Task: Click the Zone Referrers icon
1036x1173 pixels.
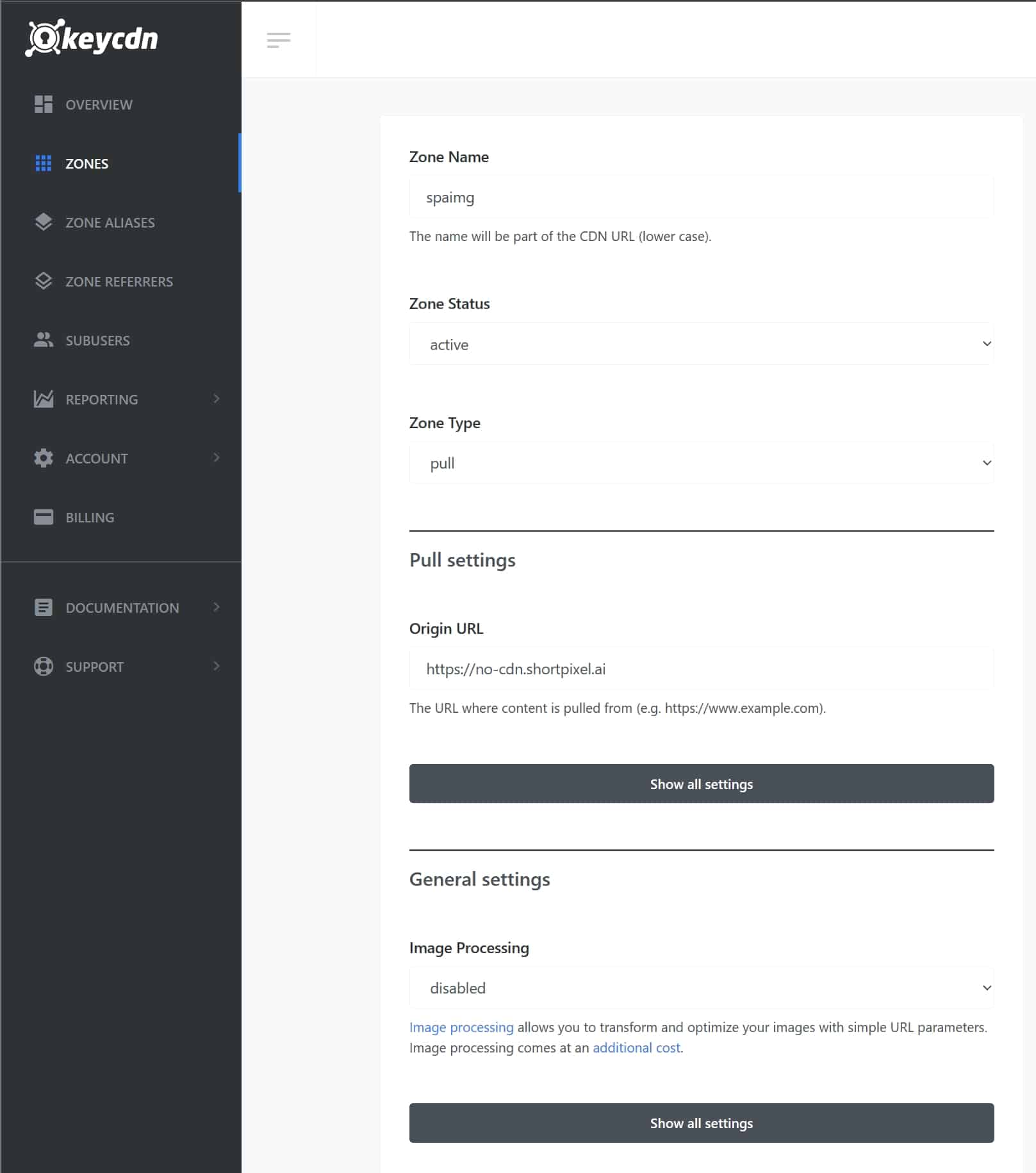Action: 44,281
